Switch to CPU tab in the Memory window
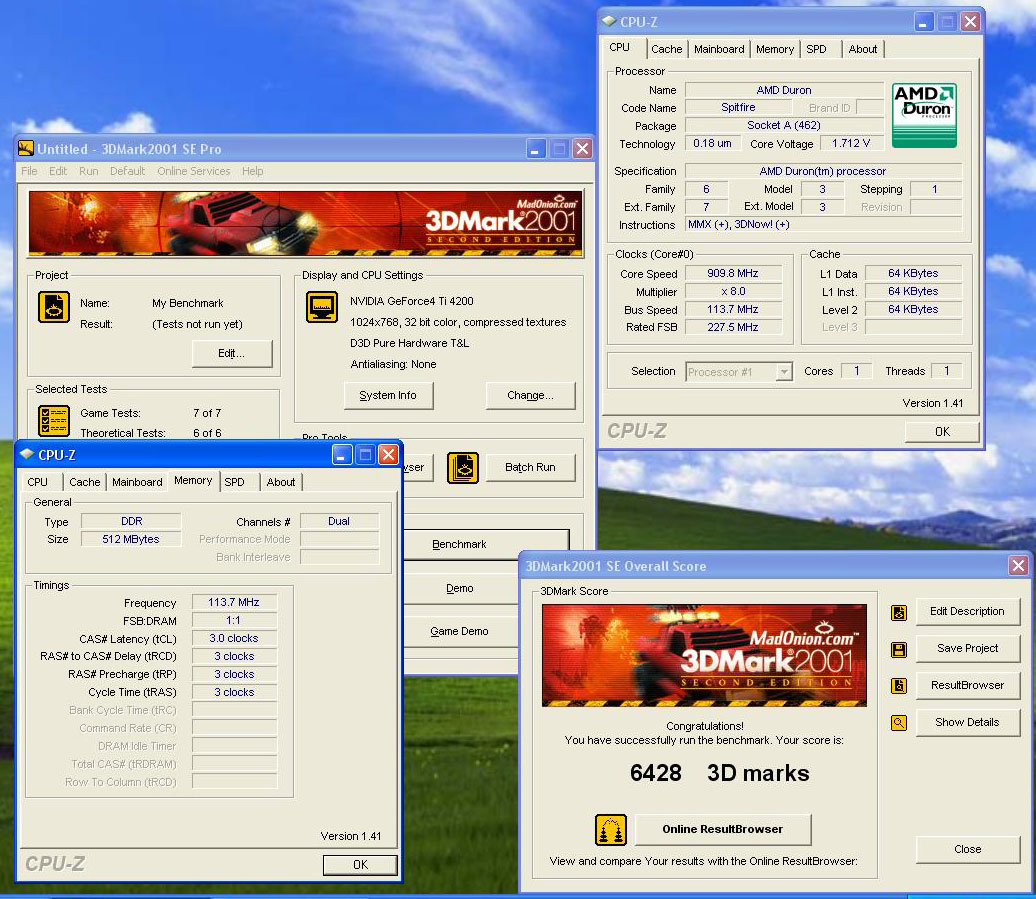1036x899 pixels. tap(38, 482)
